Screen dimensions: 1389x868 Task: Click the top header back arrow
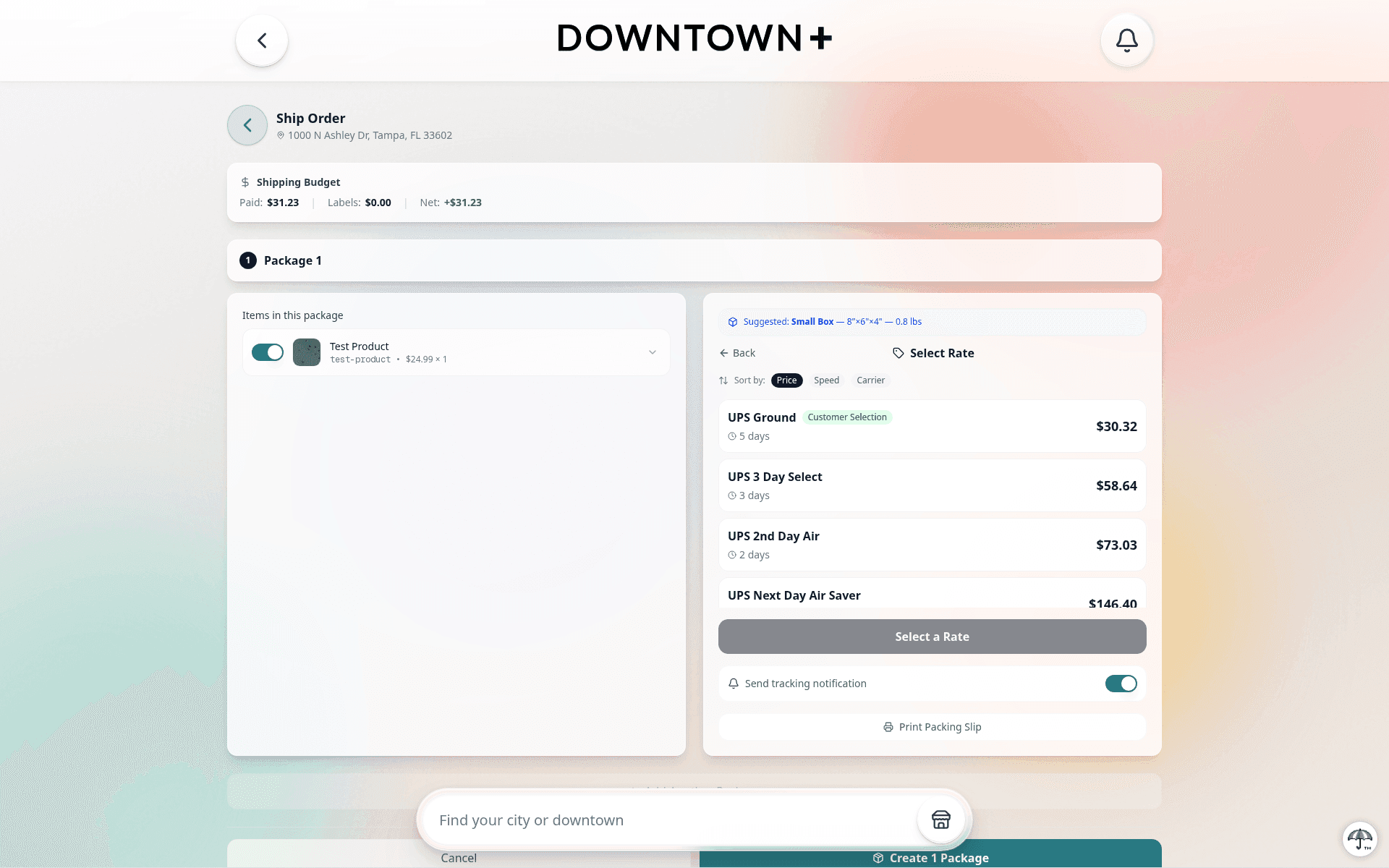click(x=262, y=41)
